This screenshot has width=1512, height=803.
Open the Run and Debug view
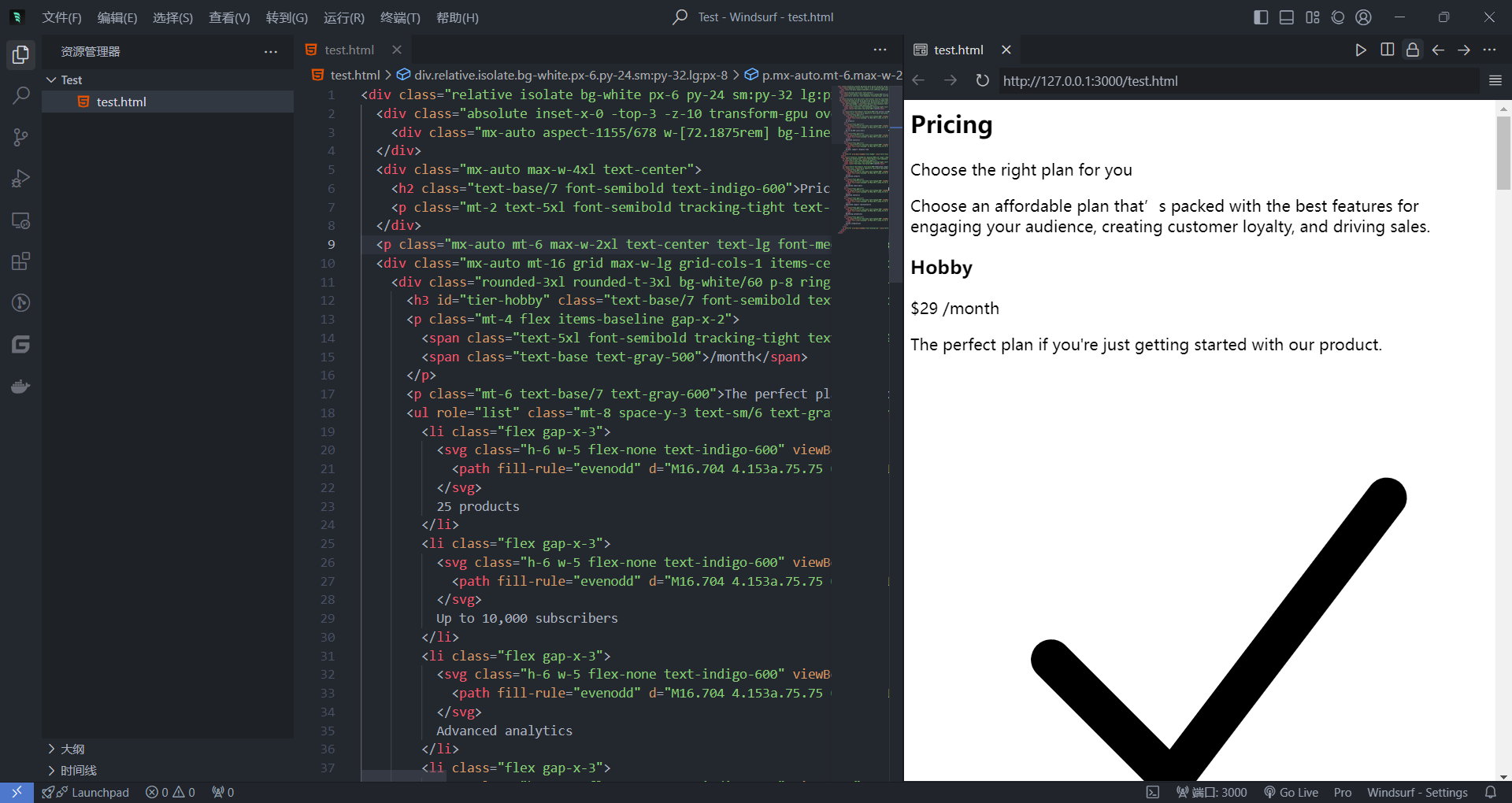click(21, 179)
